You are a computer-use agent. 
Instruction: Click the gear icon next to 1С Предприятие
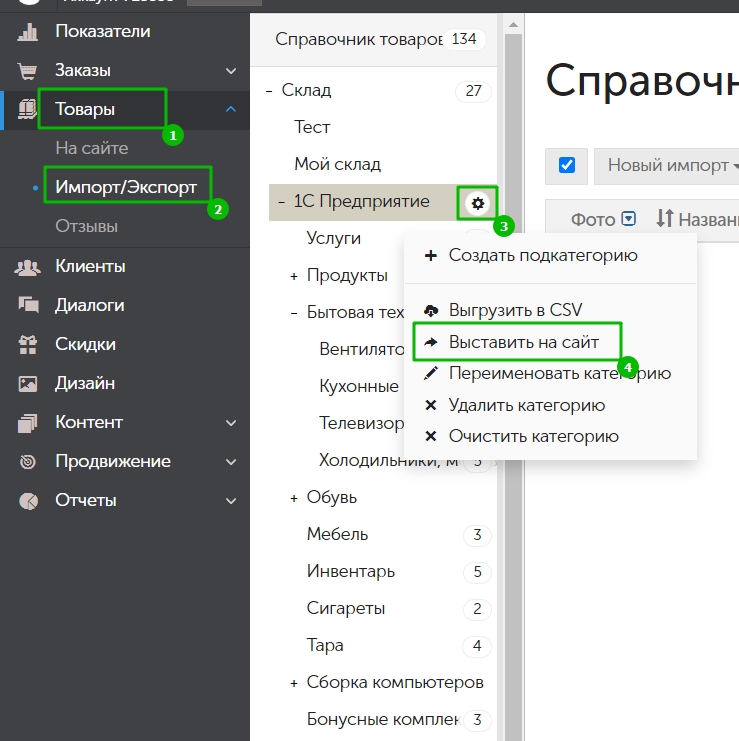(478, 203)
